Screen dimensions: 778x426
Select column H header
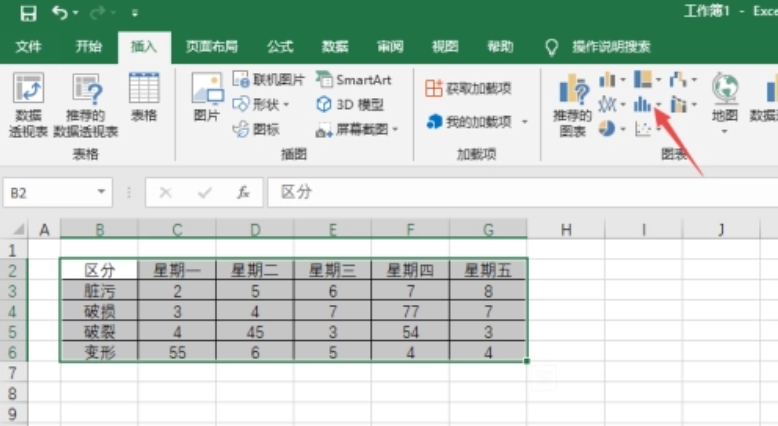(x=566, y=230)
